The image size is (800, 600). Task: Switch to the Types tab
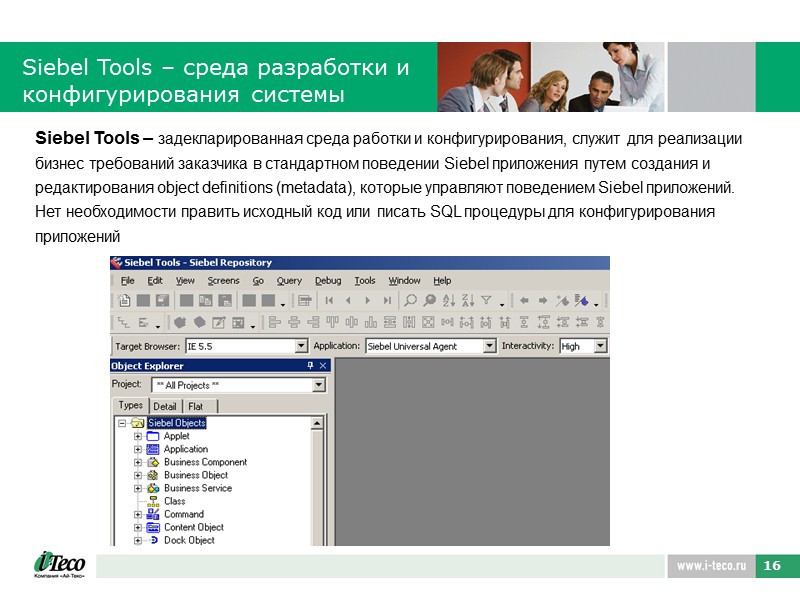(131, 405)
